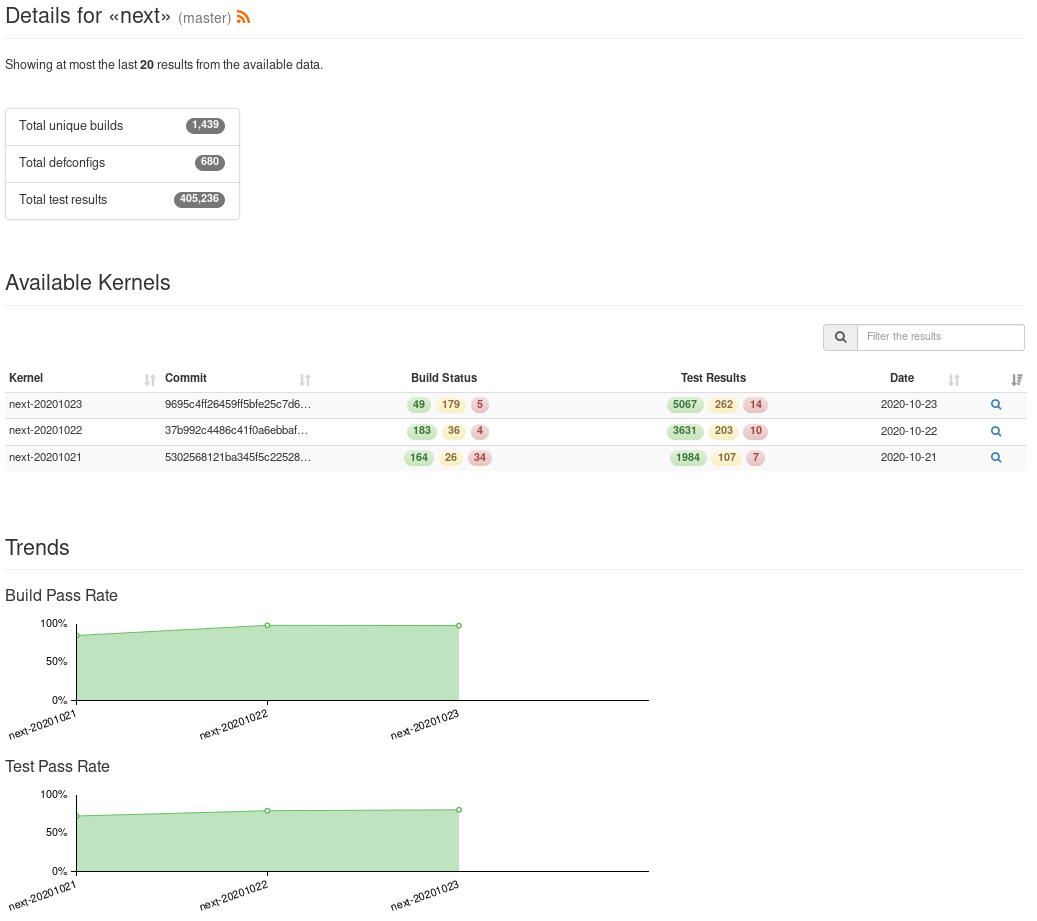Click the search magnifier icon beside filter box

point(841,337)
